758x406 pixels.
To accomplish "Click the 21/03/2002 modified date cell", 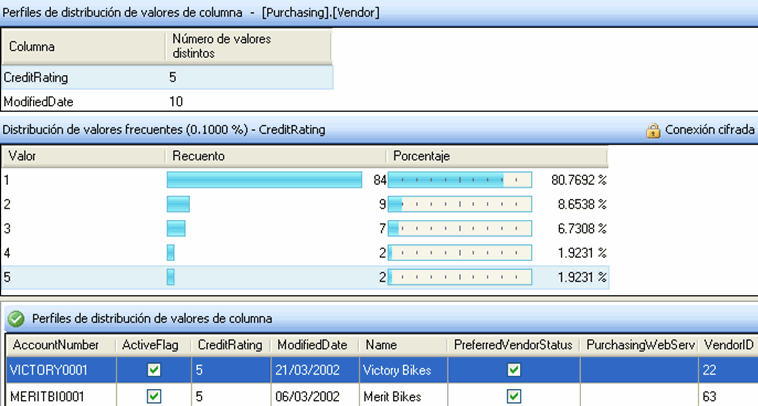I will 315,370.
